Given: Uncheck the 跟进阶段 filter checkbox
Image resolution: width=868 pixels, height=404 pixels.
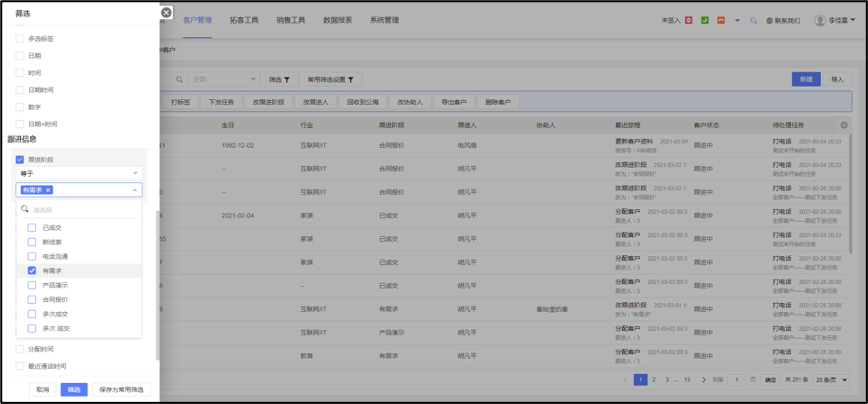Looking at the screenshot, I should [20, 159].
